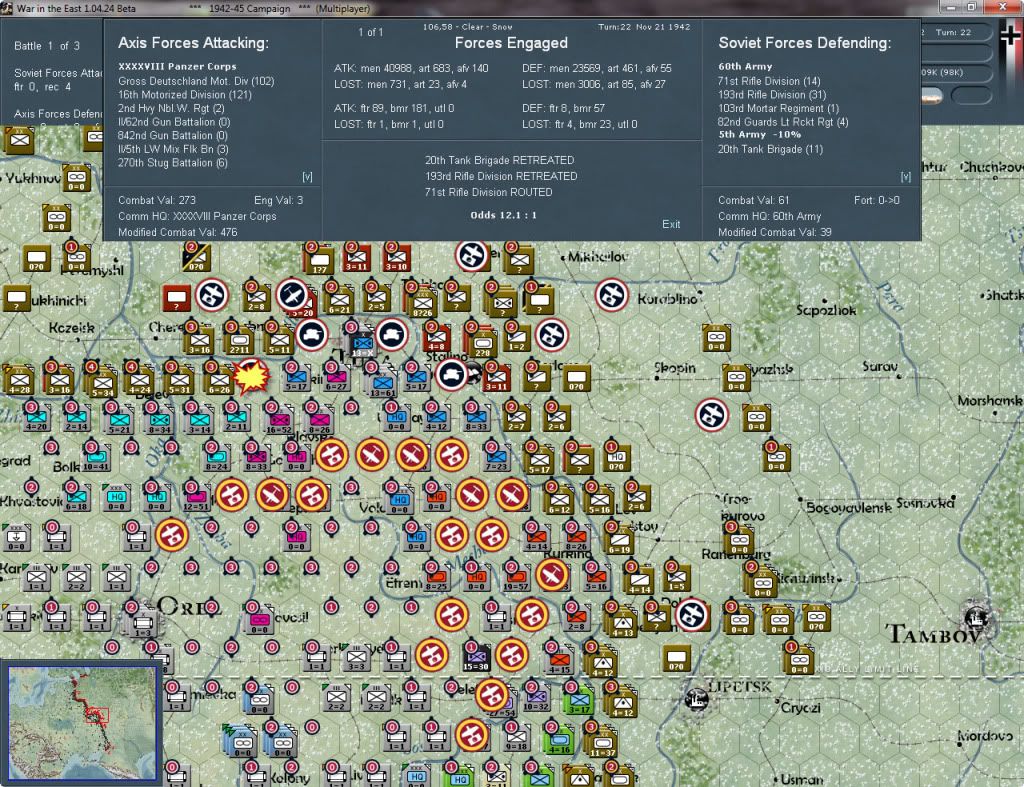Click the Gross Deutschland Mot. Div (102) entry
Image resolution: width=1024 pixels, height=787 pixels.
pyautogui.click(x=196, y=81)
